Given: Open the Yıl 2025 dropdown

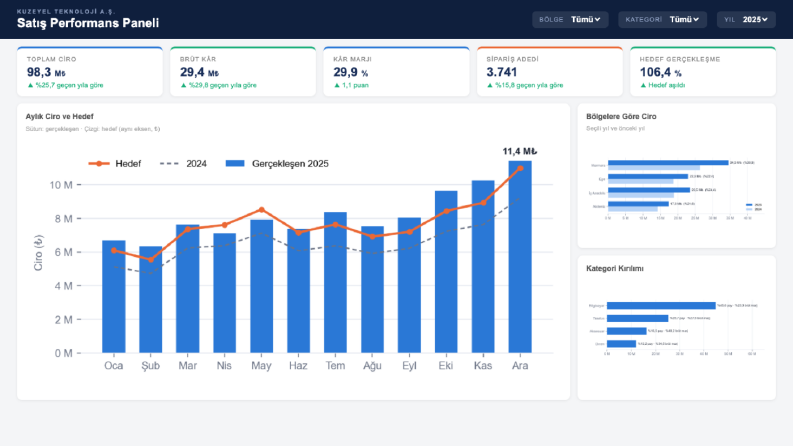Looking at the screenshot, I should point(746,20).
